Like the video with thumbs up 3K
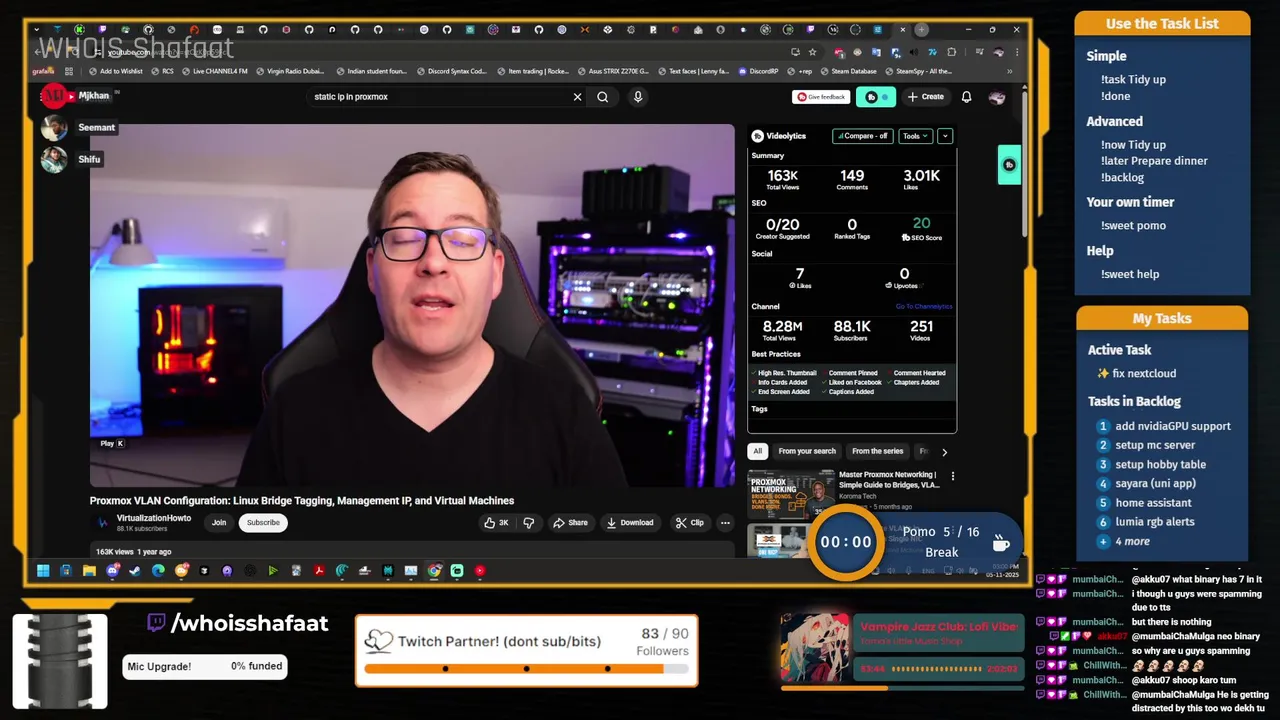This screenshot has width=1280, height=720. [496, 522]
